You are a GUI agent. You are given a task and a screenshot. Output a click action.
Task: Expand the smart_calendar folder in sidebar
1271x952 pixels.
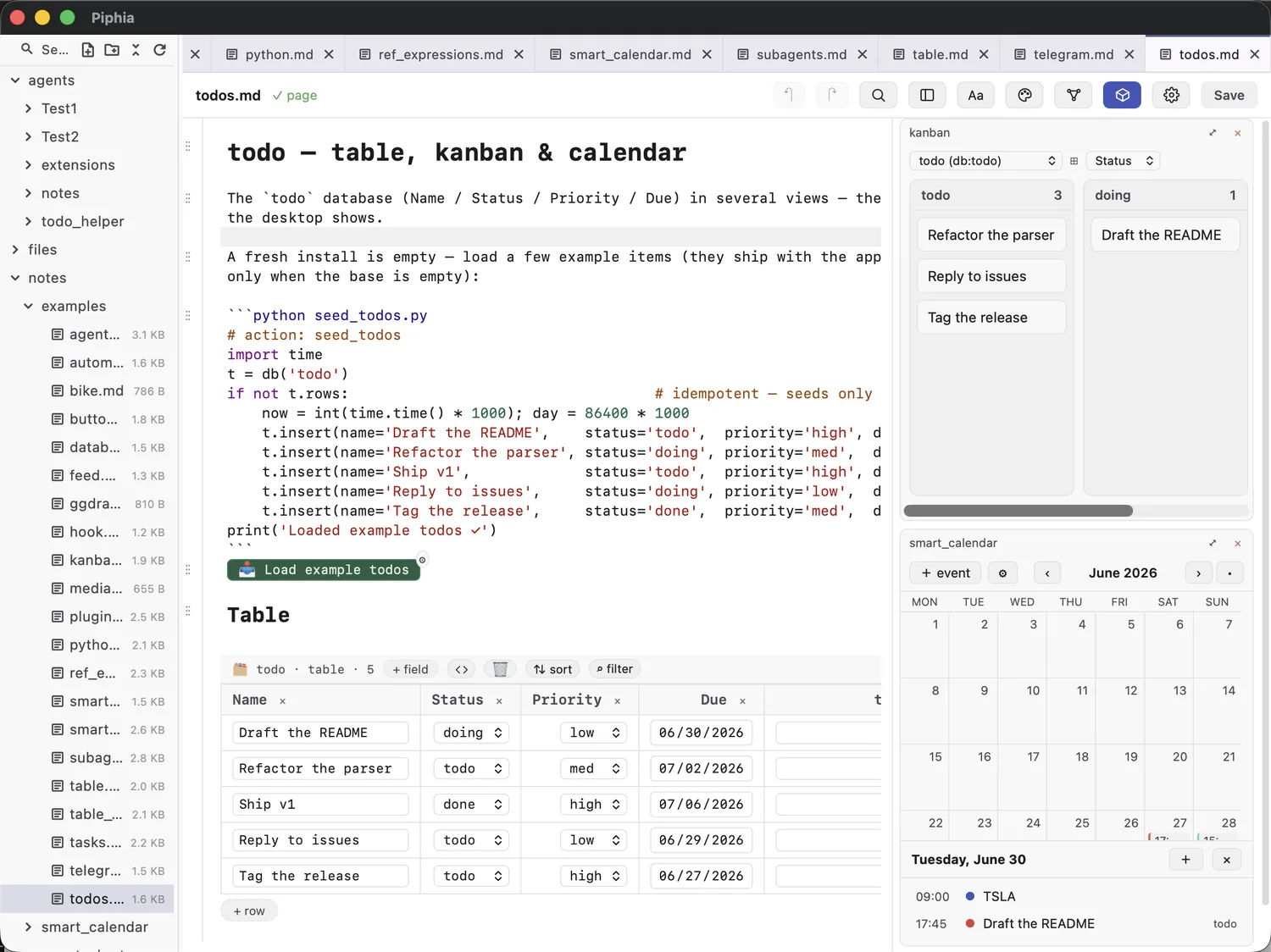tap(28, 927)
